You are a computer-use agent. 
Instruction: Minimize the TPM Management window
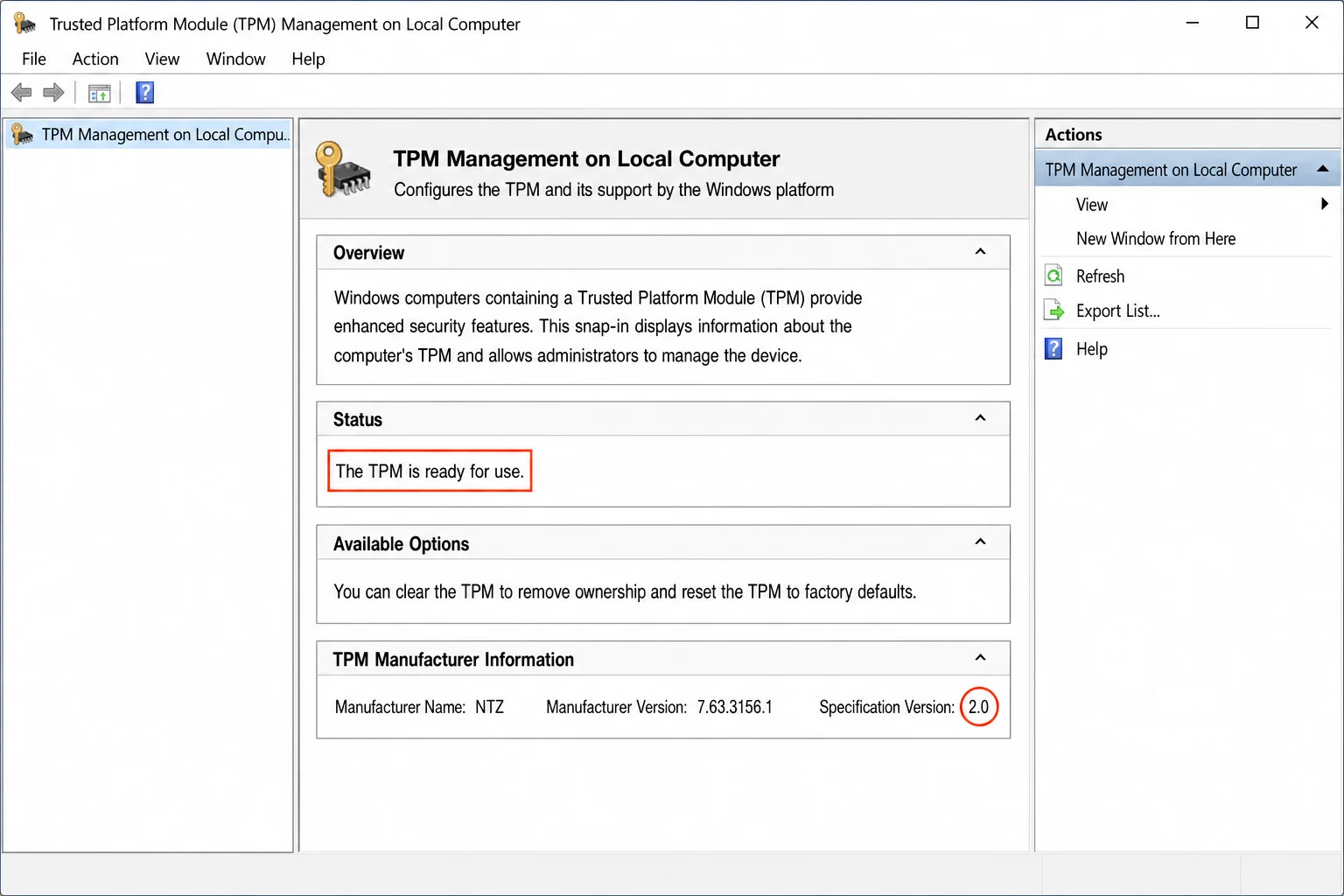(x=1192, y=23)
